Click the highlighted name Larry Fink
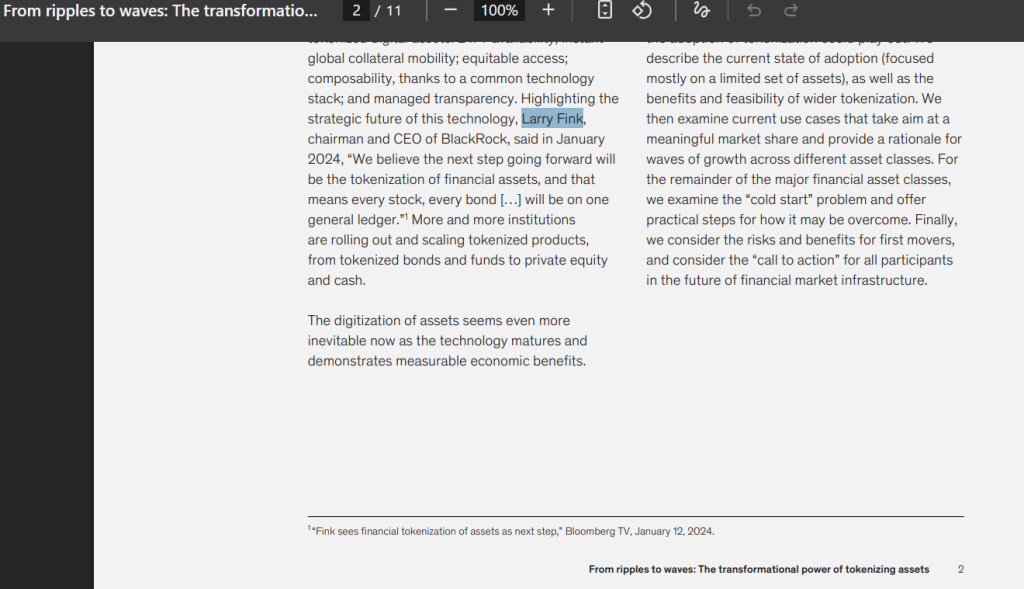Screen dimensions: 1024x589 pos(552,119)
